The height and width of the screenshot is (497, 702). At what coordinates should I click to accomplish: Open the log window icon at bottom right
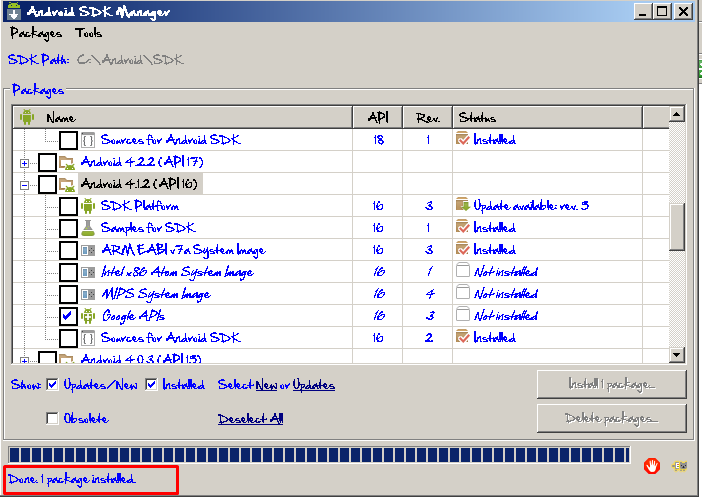click(x=680, y=466)
